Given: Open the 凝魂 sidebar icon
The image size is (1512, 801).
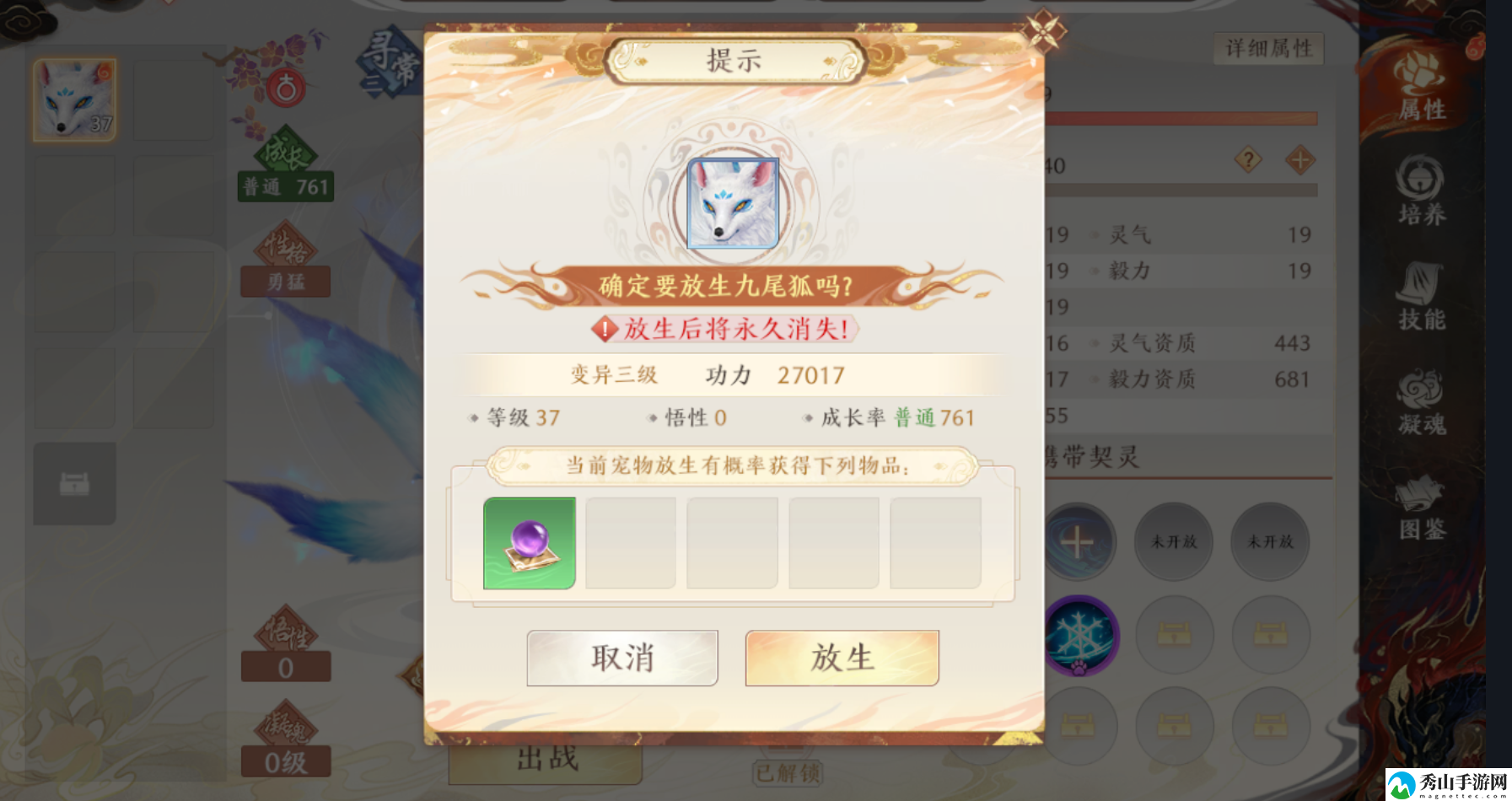Looking at the screenshot, I should click(1422, 402).
